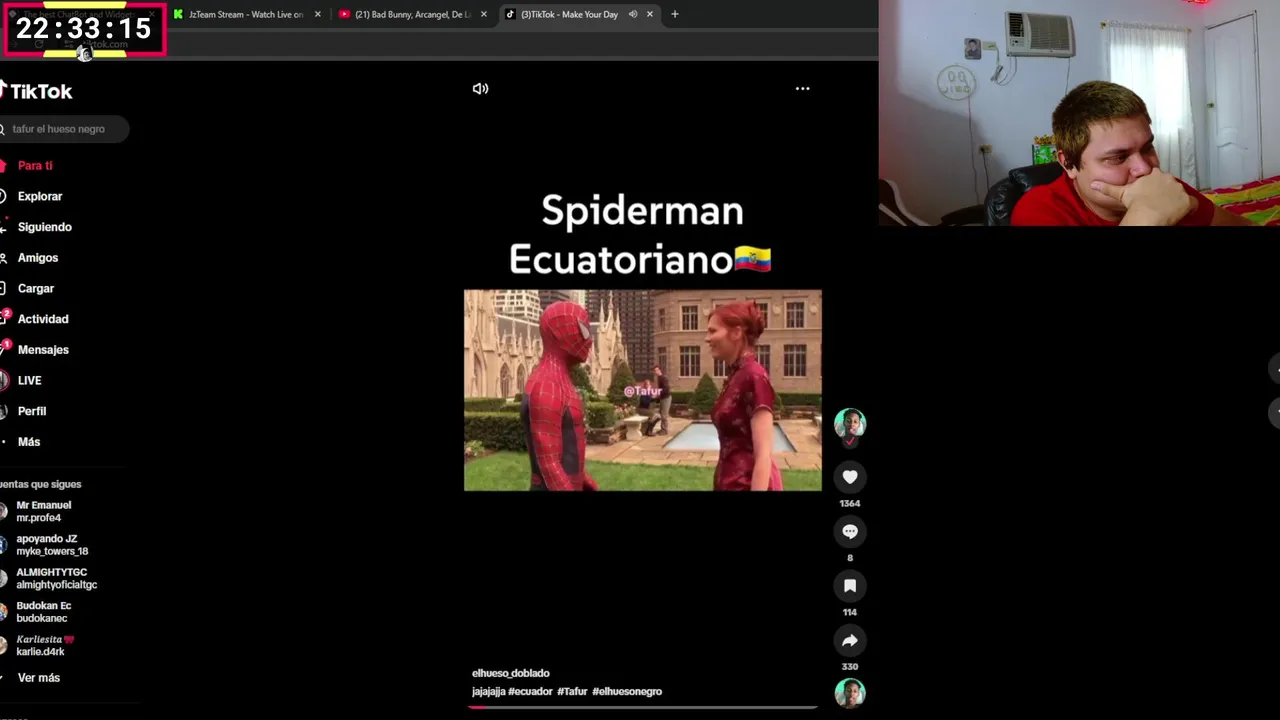Click the TikTok logo
Viewport: 1280px width, 720px height.
tap(37, 91)
